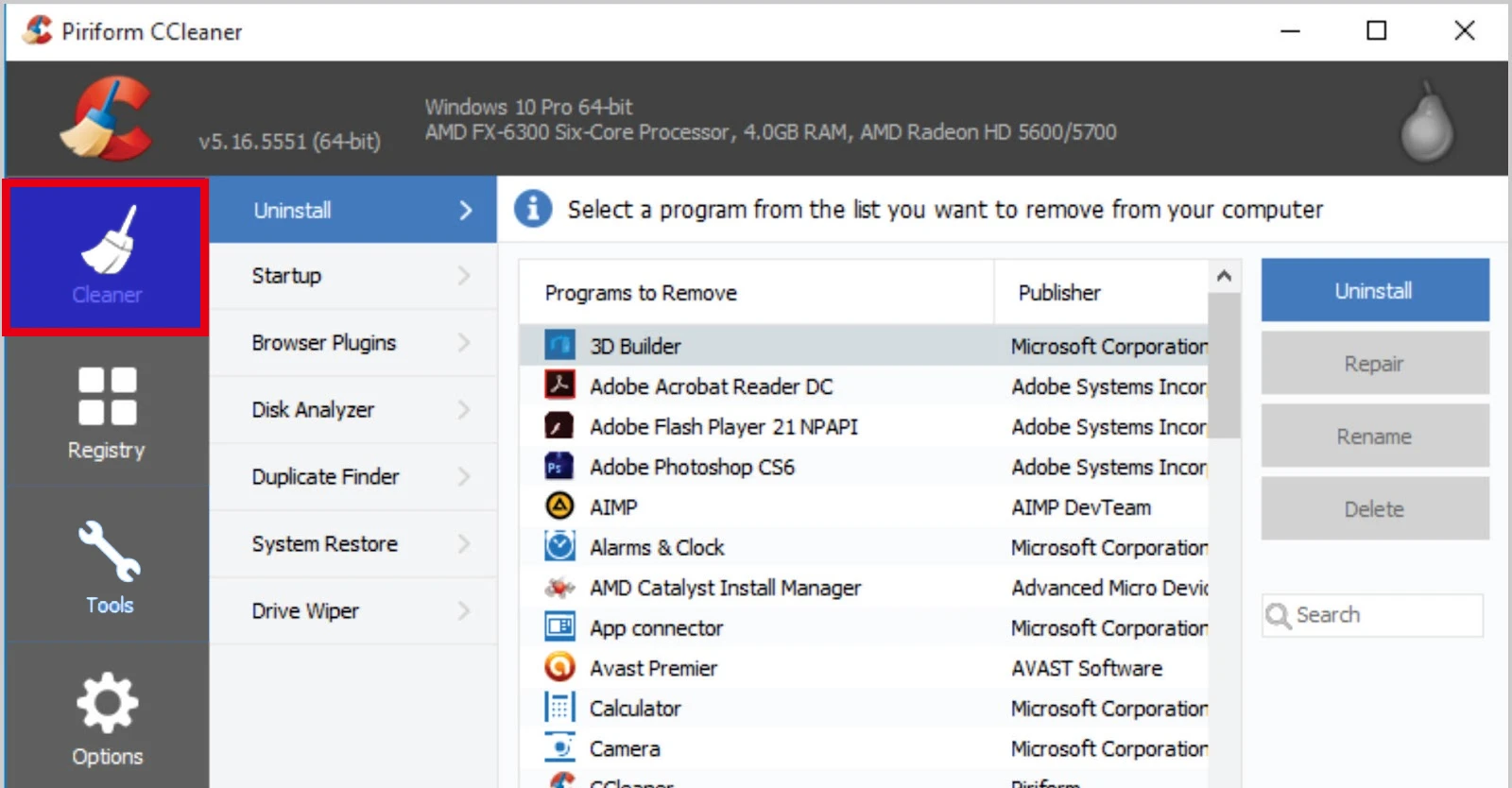This screenshot has width=1512, height=788.
Task: Click the Avast Premier icon
Action: 559,668
